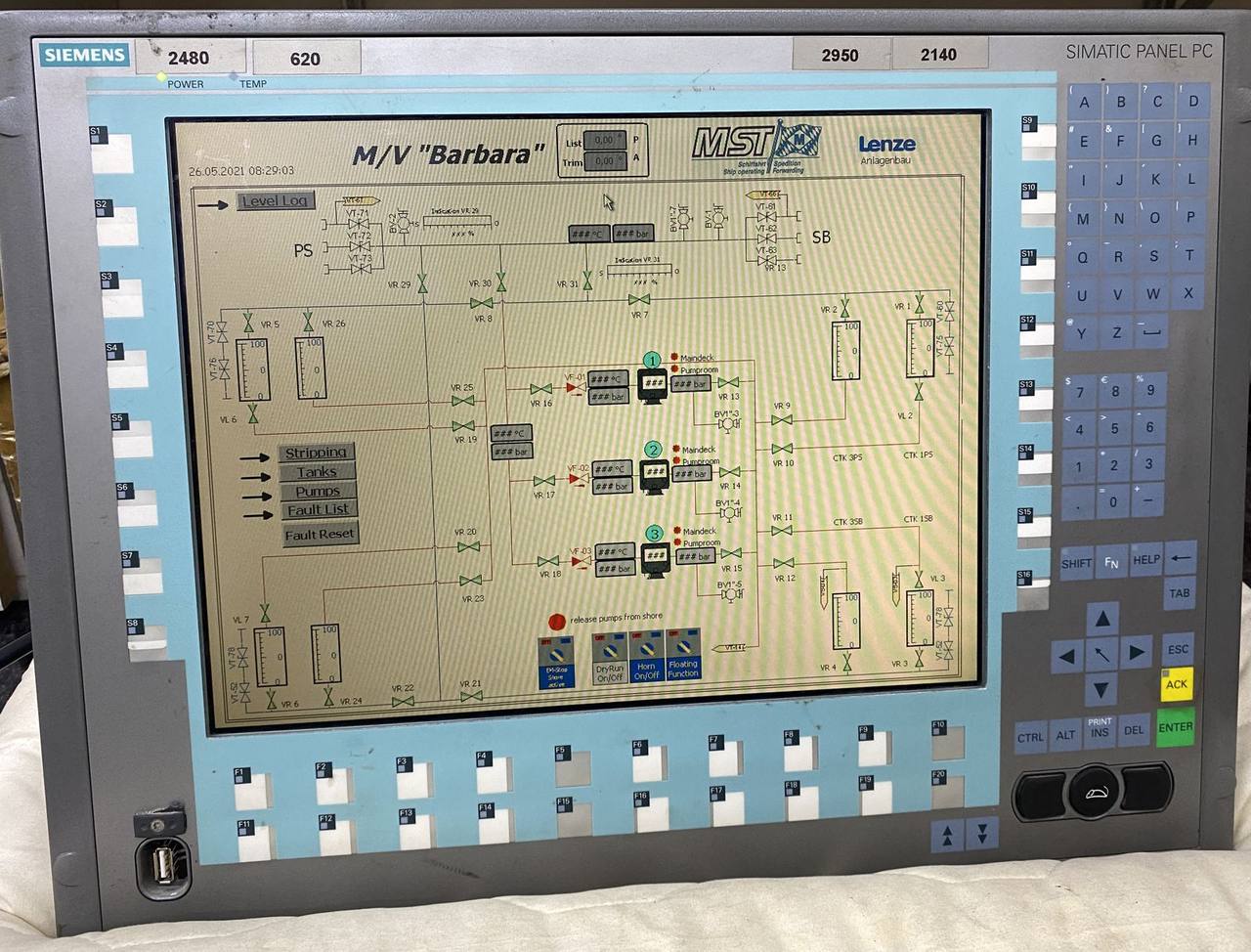Click the up arrow cursor key
The width and height of the screenshot is (1251, 952).
[1102, 618]
